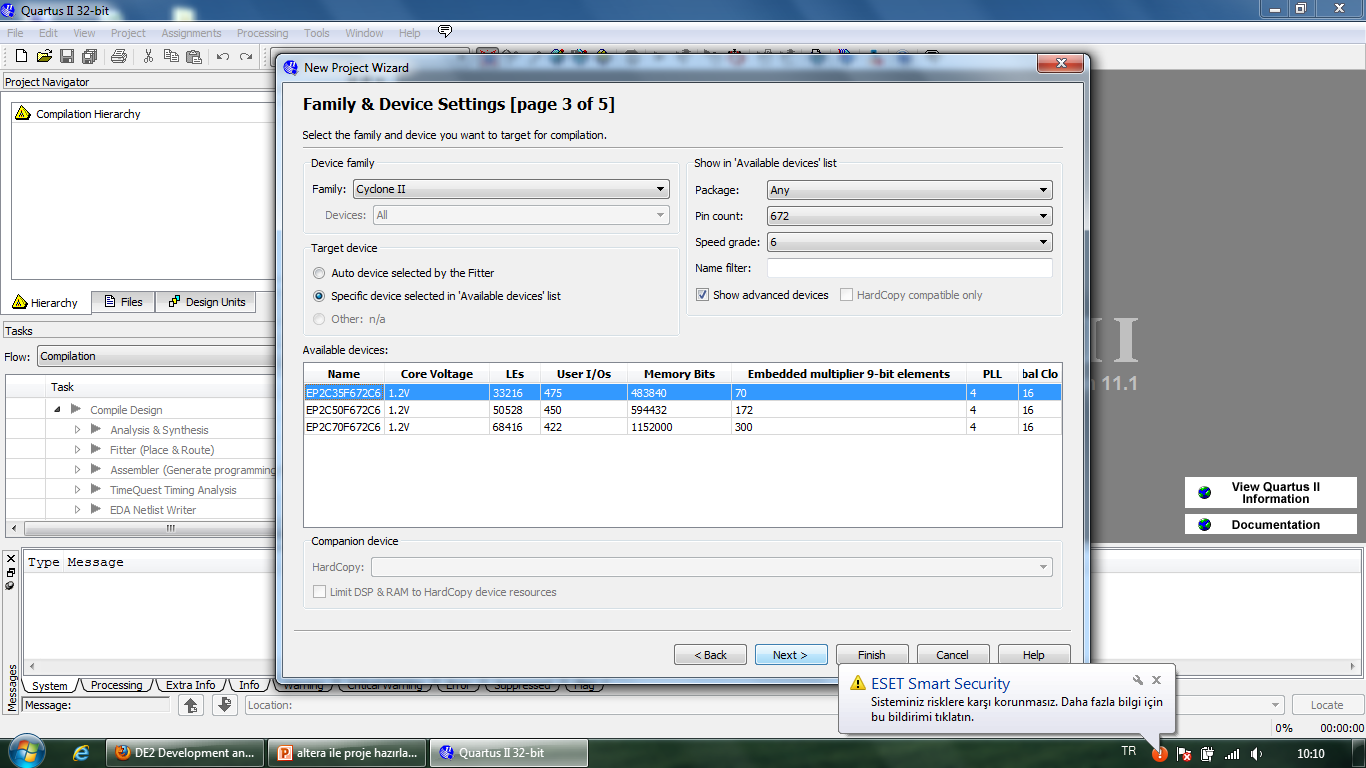The image size is (1366, 768).
Task: Click the Copy toolbar icon
Action: tap(171, 56)
